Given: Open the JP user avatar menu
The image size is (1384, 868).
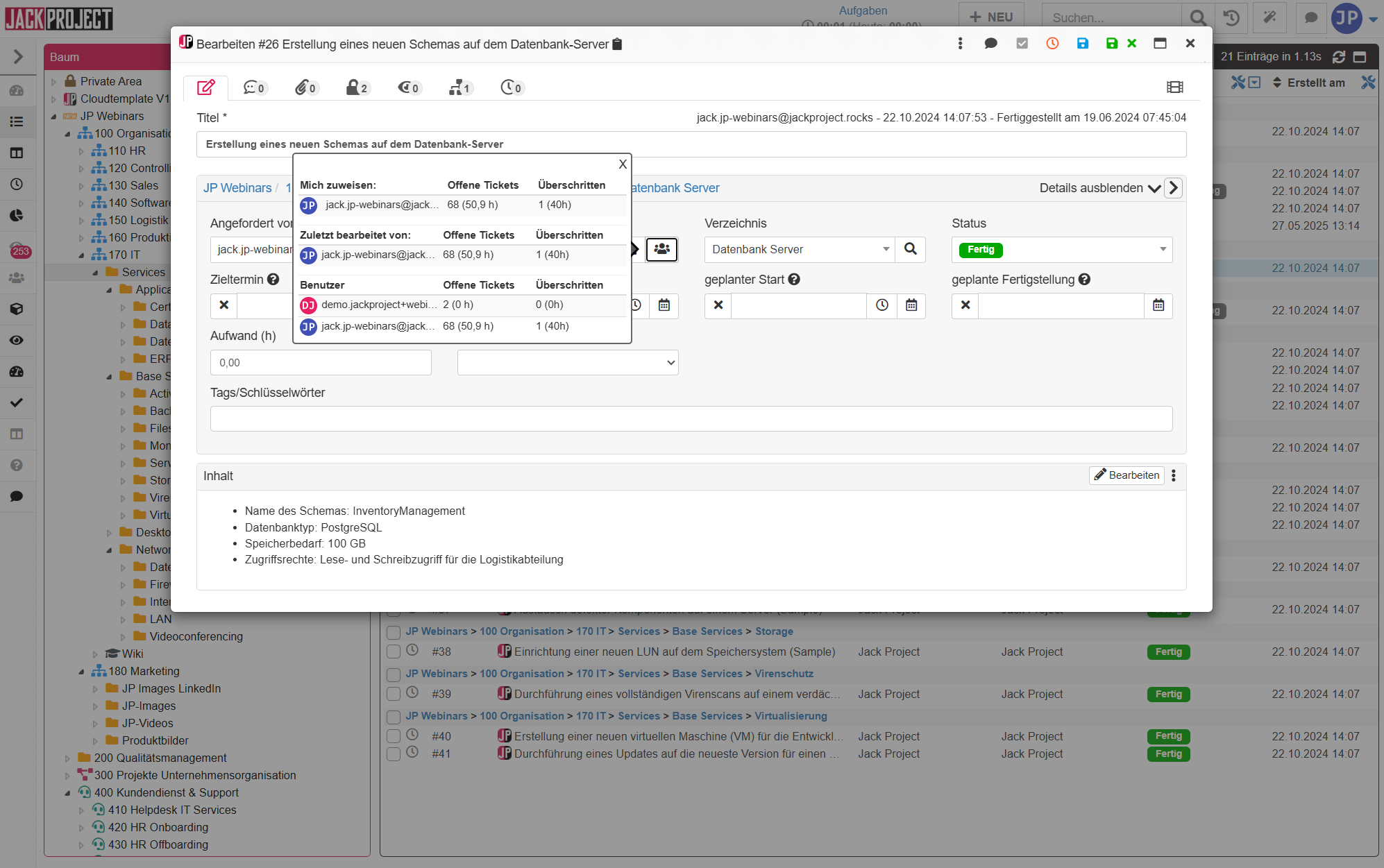Looking at the screenshot, I should (1353, 18).
